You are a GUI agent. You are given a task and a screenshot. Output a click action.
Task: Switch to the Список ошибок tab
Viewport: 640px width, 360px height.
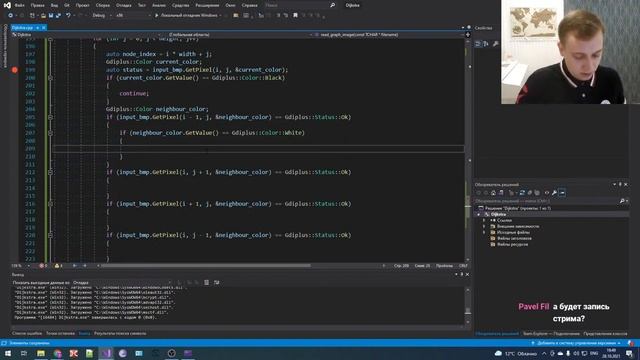tap(27, 333)
